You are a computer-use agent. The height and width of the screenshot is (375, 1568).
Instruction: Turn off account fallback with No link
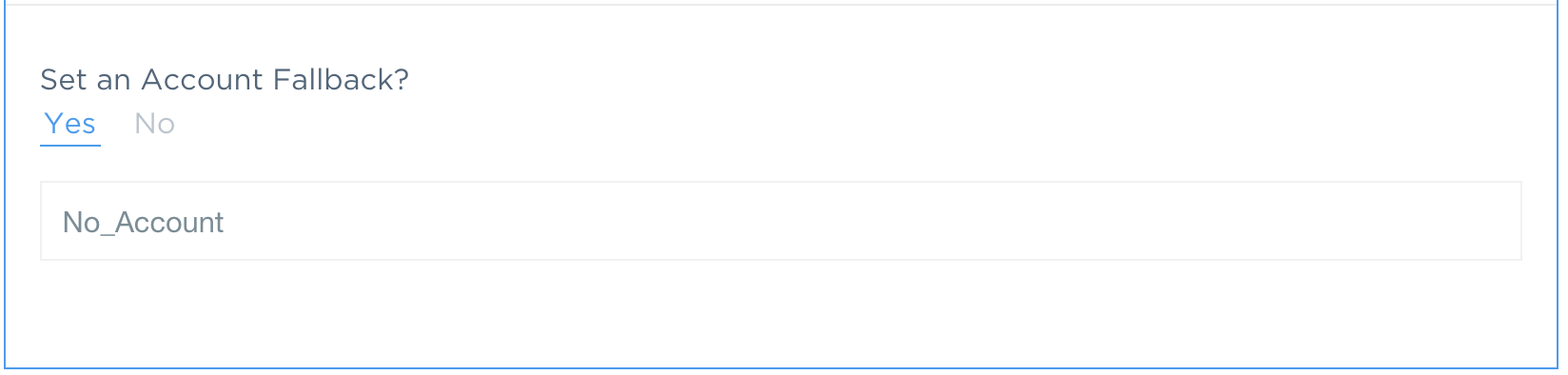[154, 124]
